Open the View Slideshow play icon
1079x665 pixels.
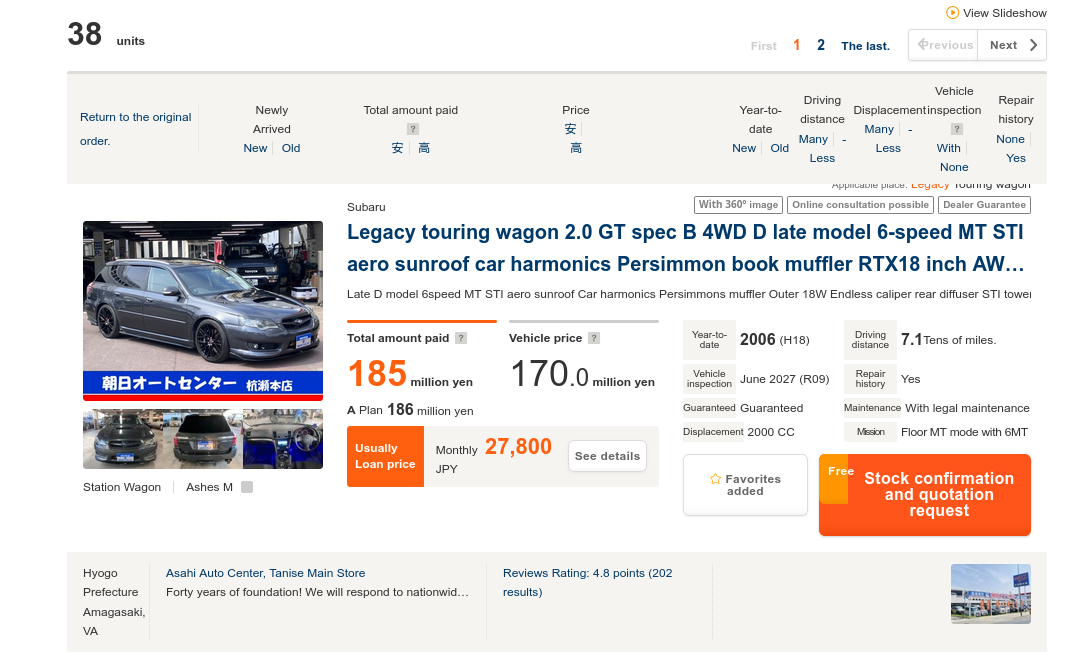pyautogui.click(x=952, y=12)
